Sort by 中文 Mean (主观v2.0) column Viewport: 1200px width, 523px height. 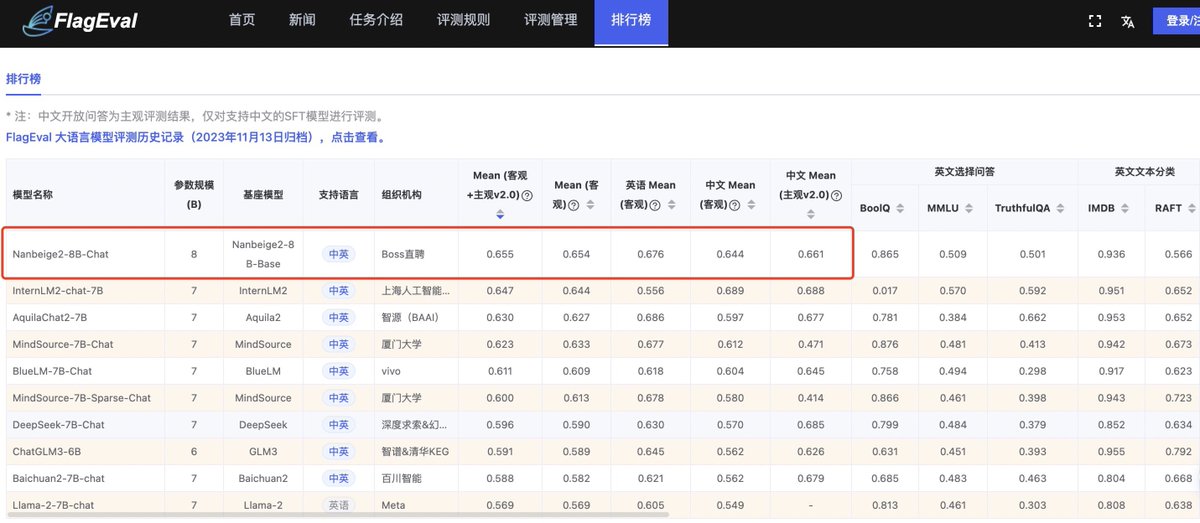[x=810, y=215]
